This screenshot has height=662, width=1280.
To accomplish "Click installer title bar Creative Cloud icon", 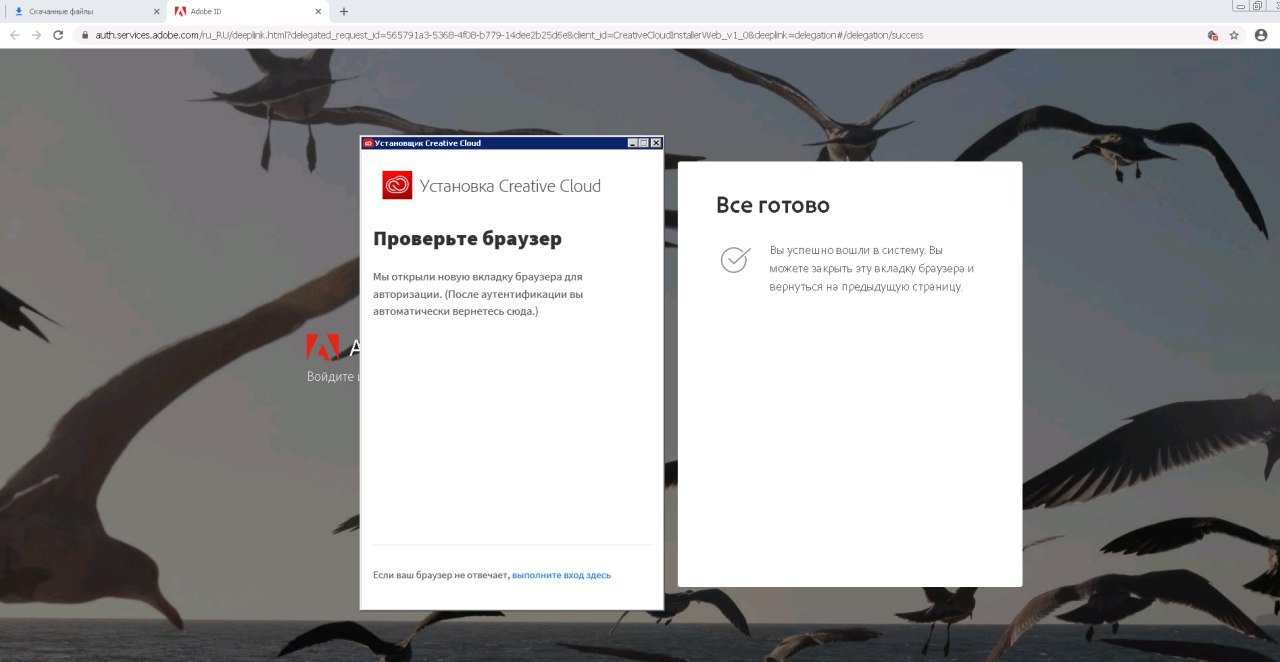I will [368, 143].
